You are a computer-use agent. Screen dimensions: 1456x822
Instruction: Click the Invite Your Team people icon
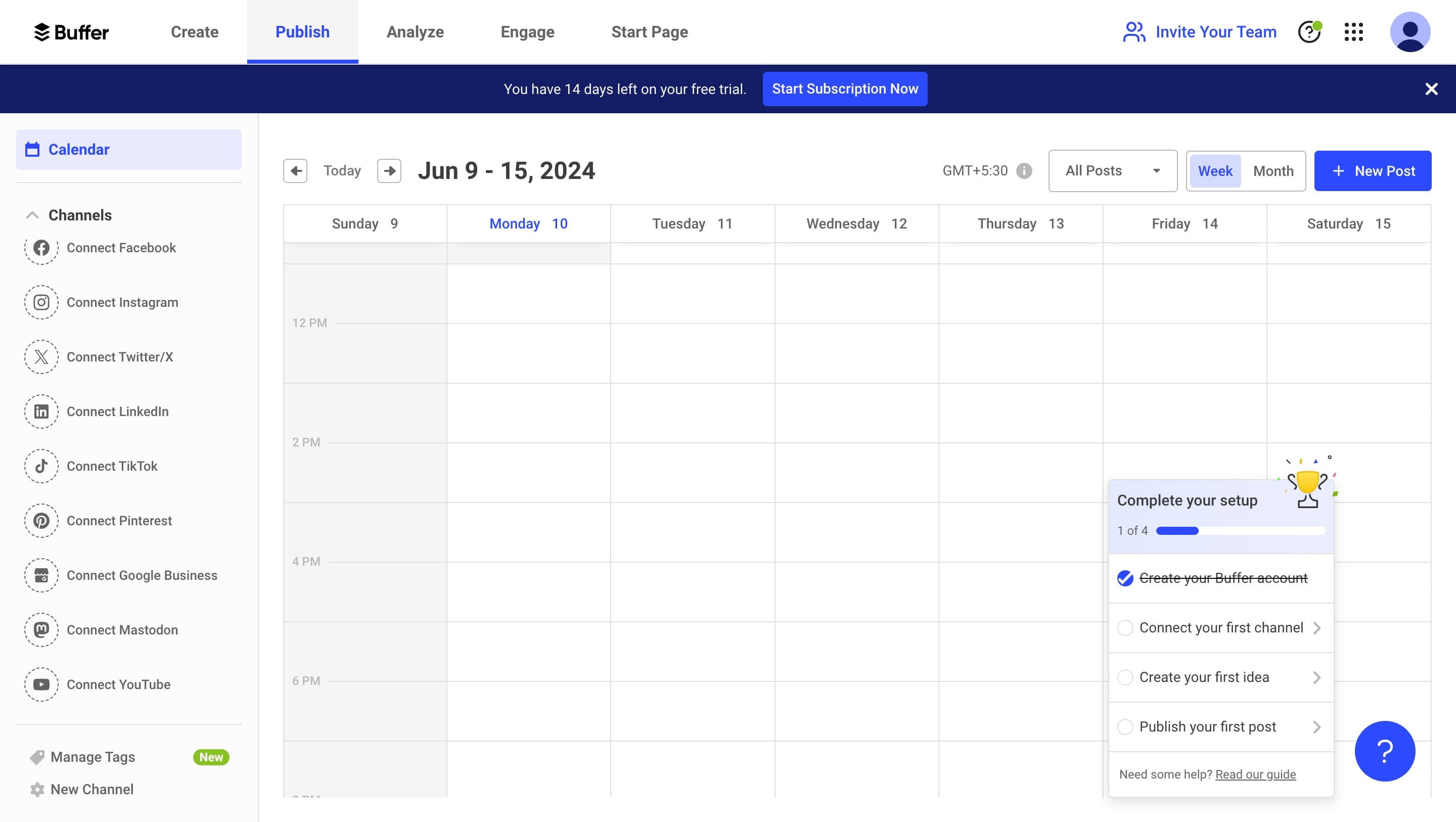(1133, 32)
